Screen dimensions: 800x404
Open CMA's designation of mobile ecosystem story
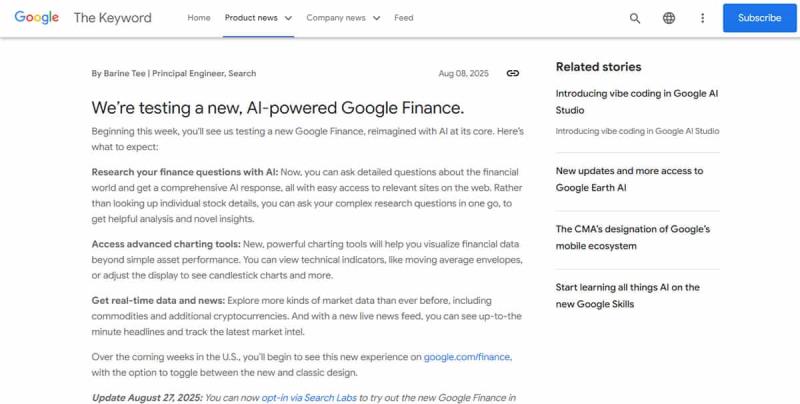pos(632,237)
